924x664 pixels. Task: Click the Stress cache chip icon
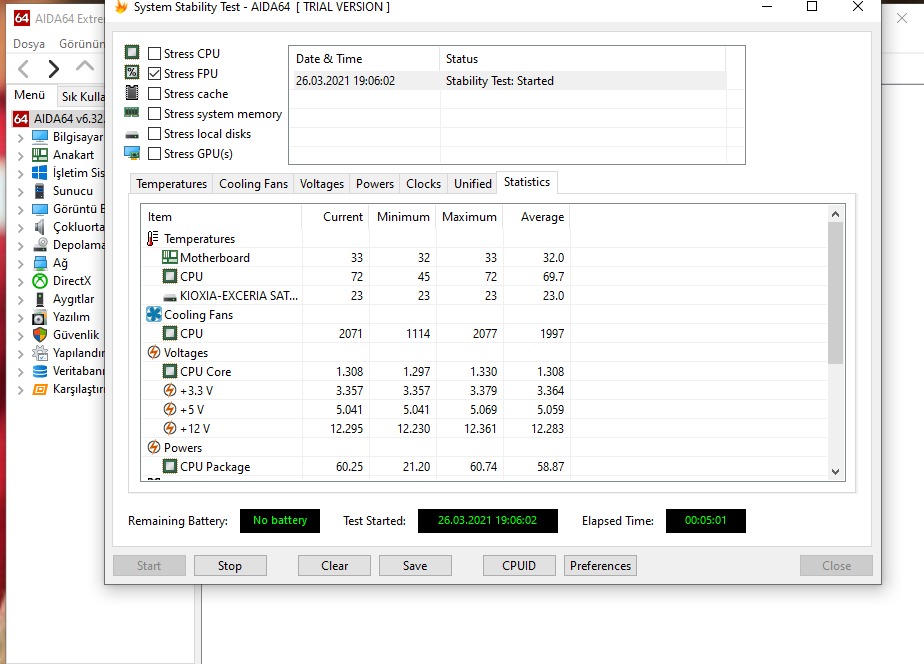132,93
